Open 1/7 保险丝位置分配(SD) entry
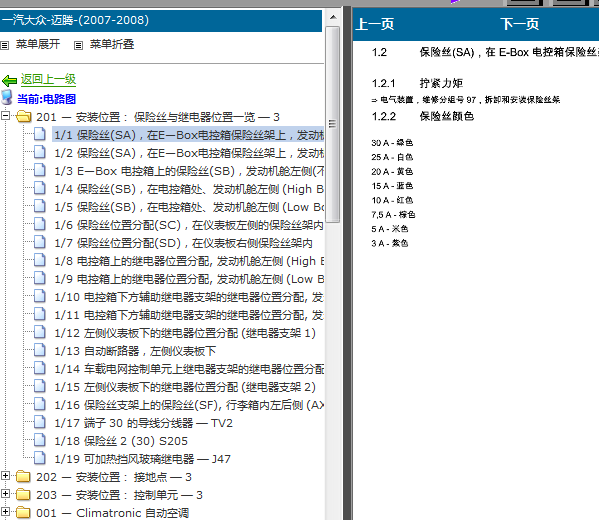The height and width of the screenshot is (520, 599). tap(183, 243)
